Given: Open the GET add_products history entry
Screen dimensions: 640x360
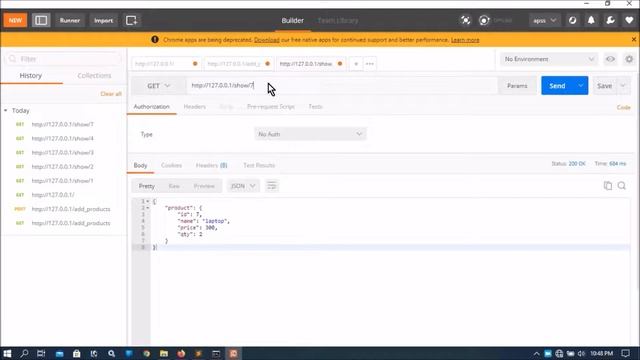Looking at the screenshot, I should [x=71, y=223].
